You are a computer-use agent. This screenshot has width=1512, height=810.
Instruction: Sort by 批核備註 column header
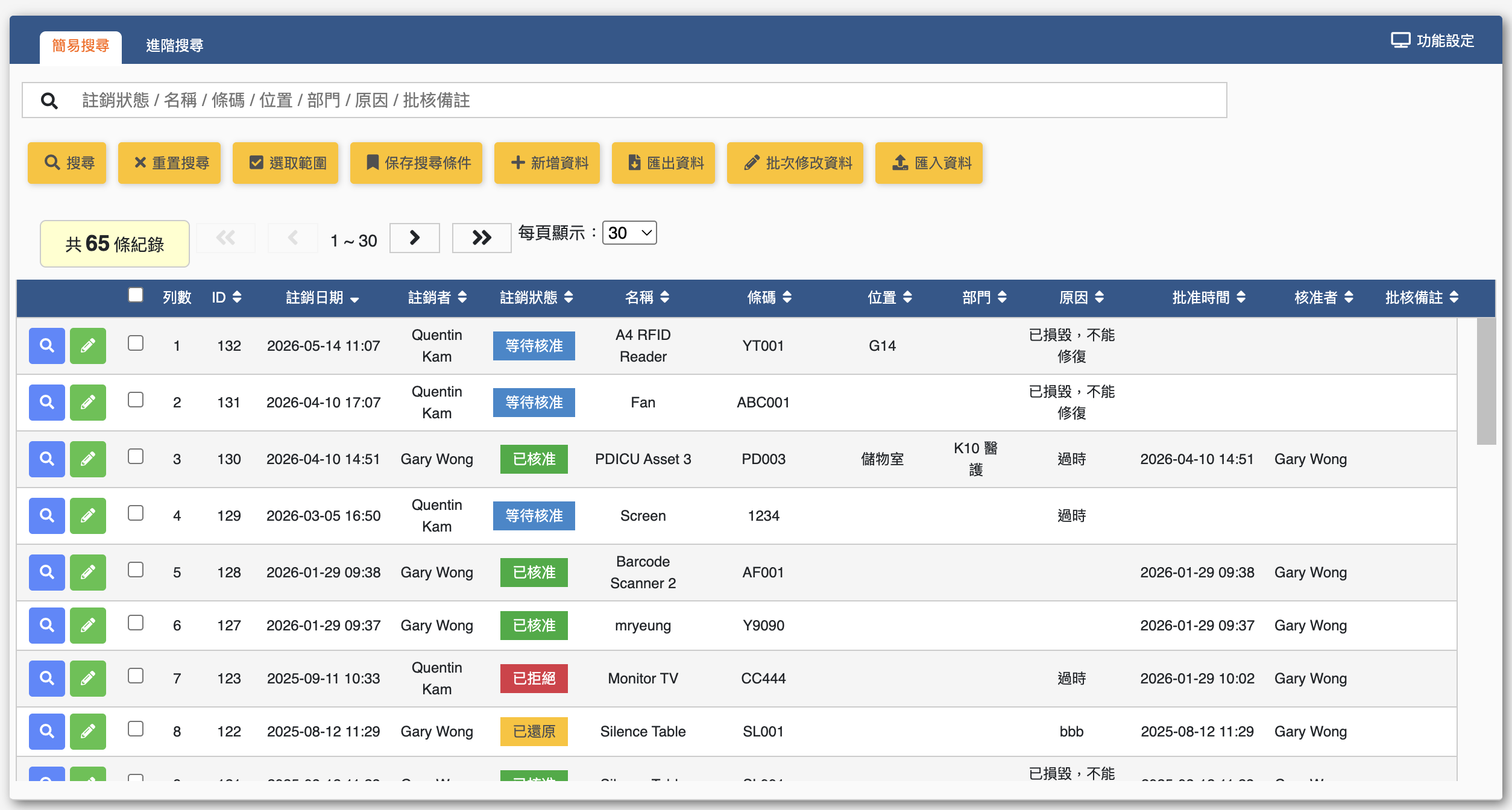pyautogui.click(x=1422, y=297)
